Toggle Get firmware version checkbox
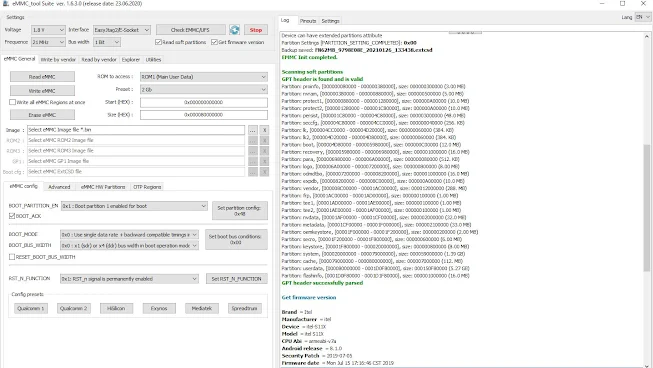The image size is (653, 368). 214,42
